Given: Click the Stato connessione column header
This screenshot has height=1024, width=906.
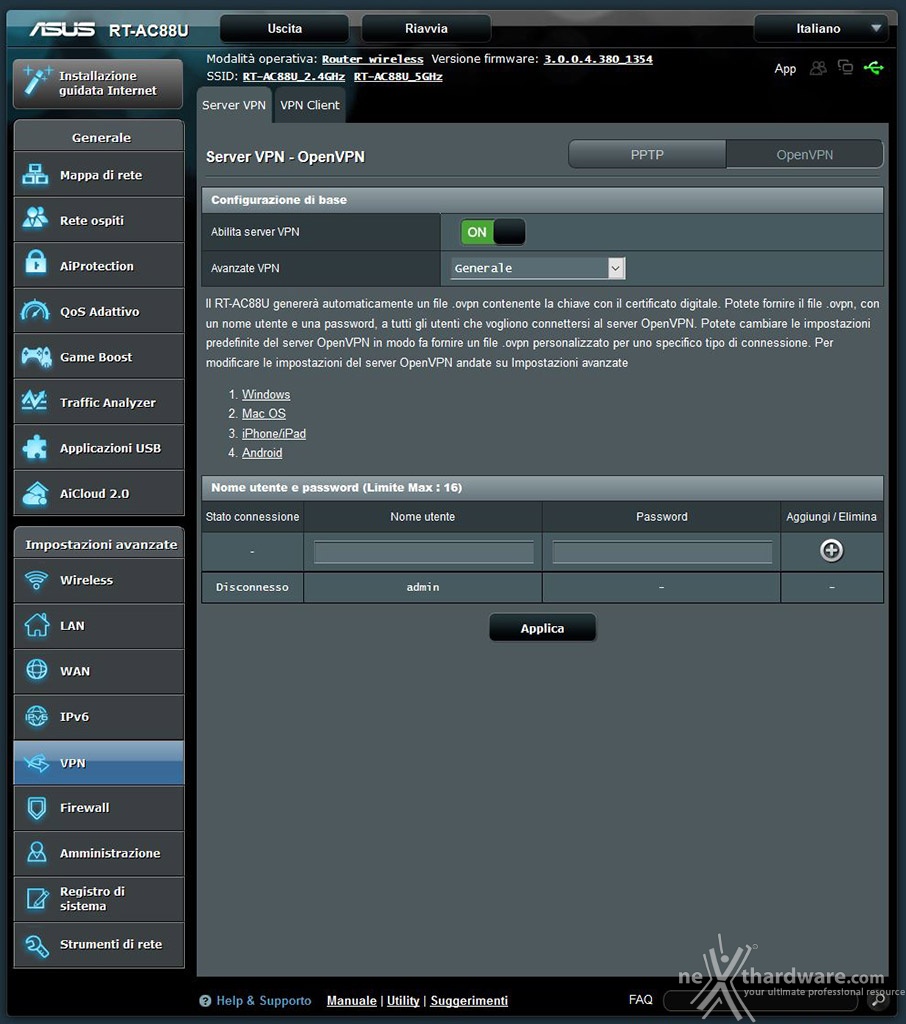Looking at the screenshot, I should [252, 517].
